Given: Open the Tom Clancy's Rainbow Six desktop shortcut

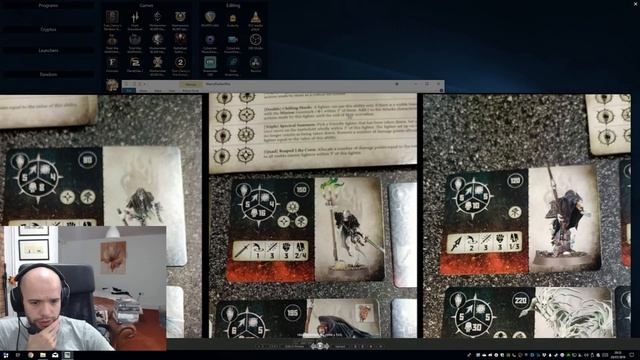Looking at the screenshot, I should (112, 20).
